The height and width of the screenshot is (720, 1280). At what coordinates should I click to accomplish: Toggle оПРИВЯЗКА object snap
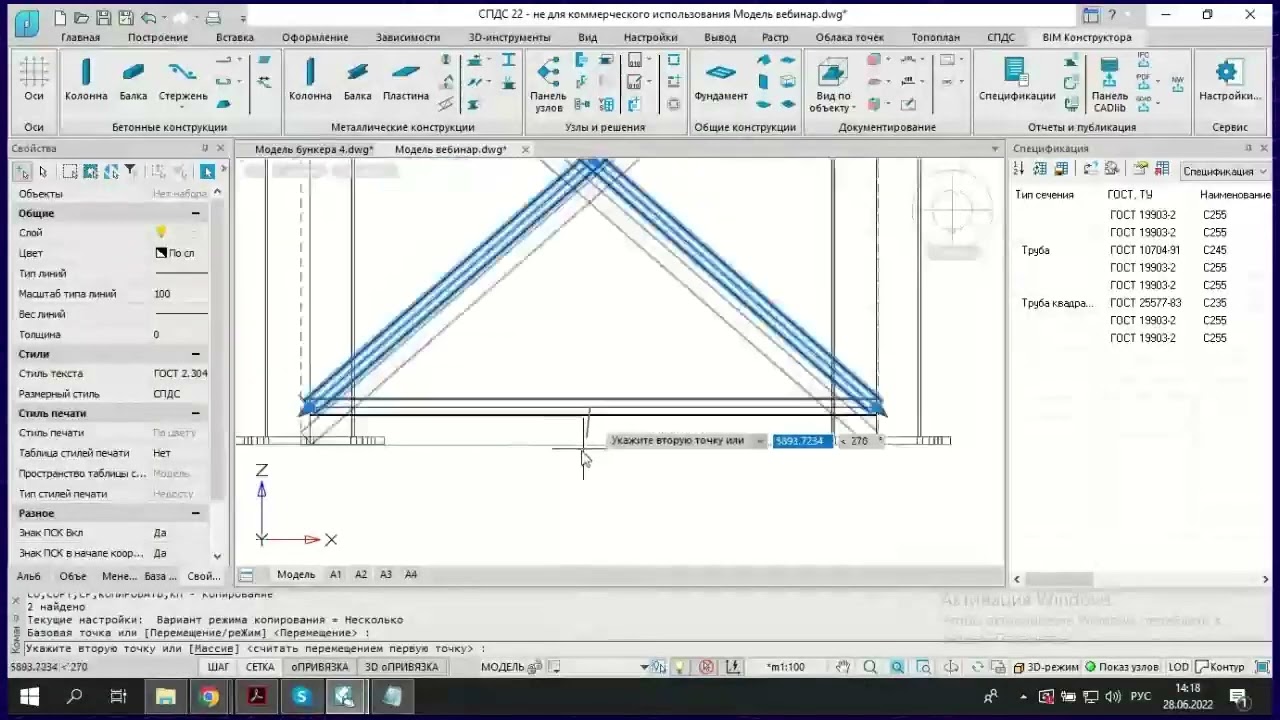(320, 667)
